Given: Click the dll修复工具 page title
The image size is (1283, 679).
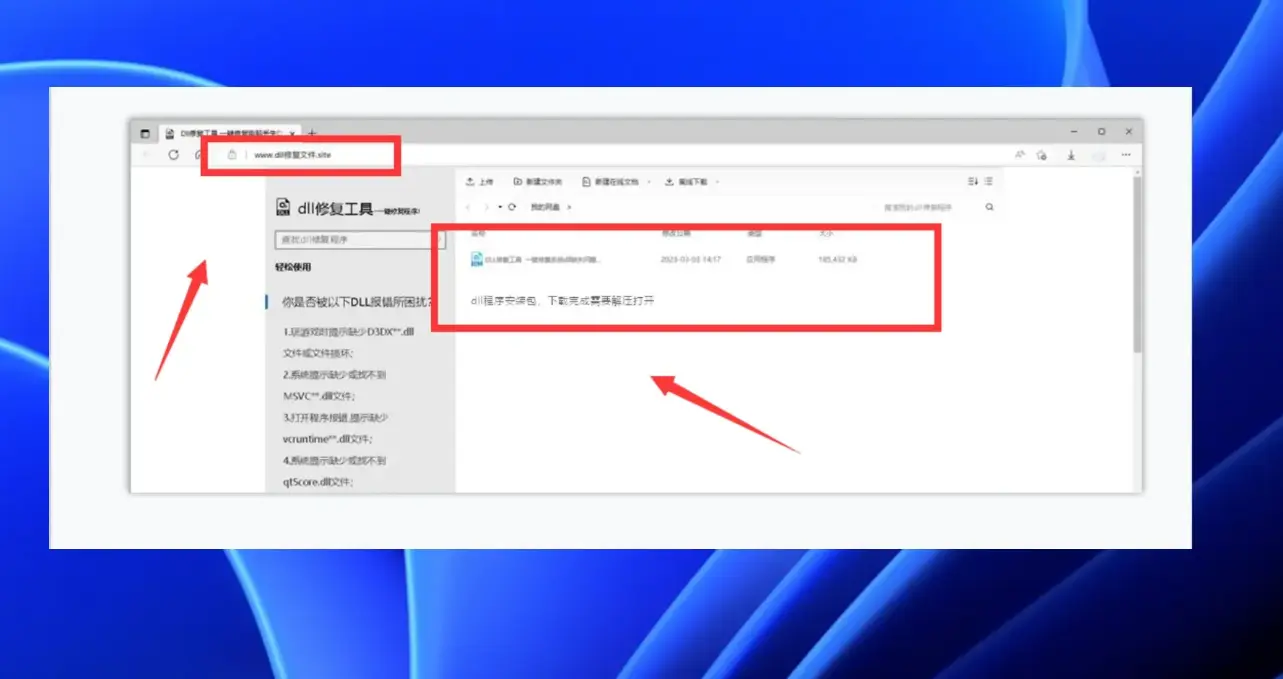Looking at the screenshot, I should [x=334, y=208].
